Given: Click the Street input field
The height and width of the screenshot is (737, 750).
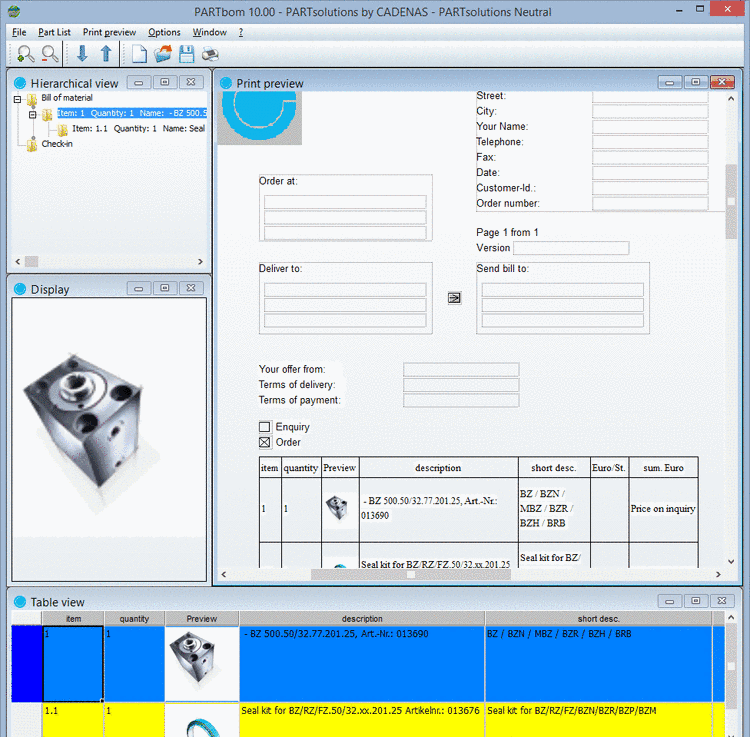Looking at the screenshot, I should [x=650, y=97].
